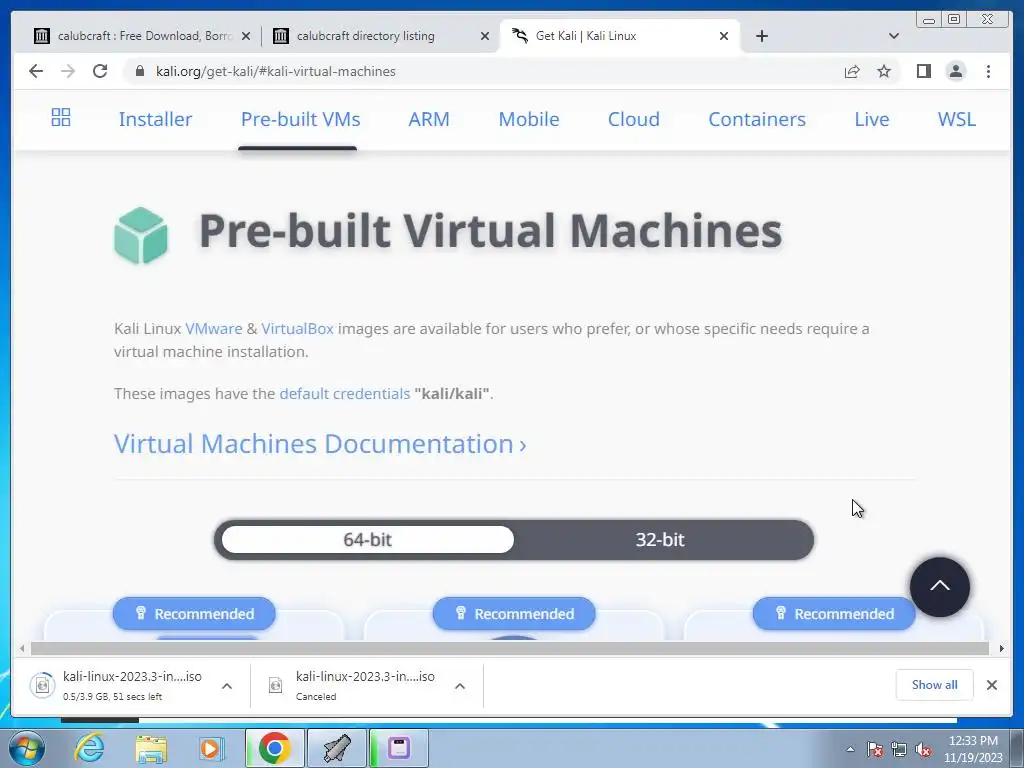Follow the VMware link
The image size is (1024, 768).
pyautogui.click(x=214, y=328)
